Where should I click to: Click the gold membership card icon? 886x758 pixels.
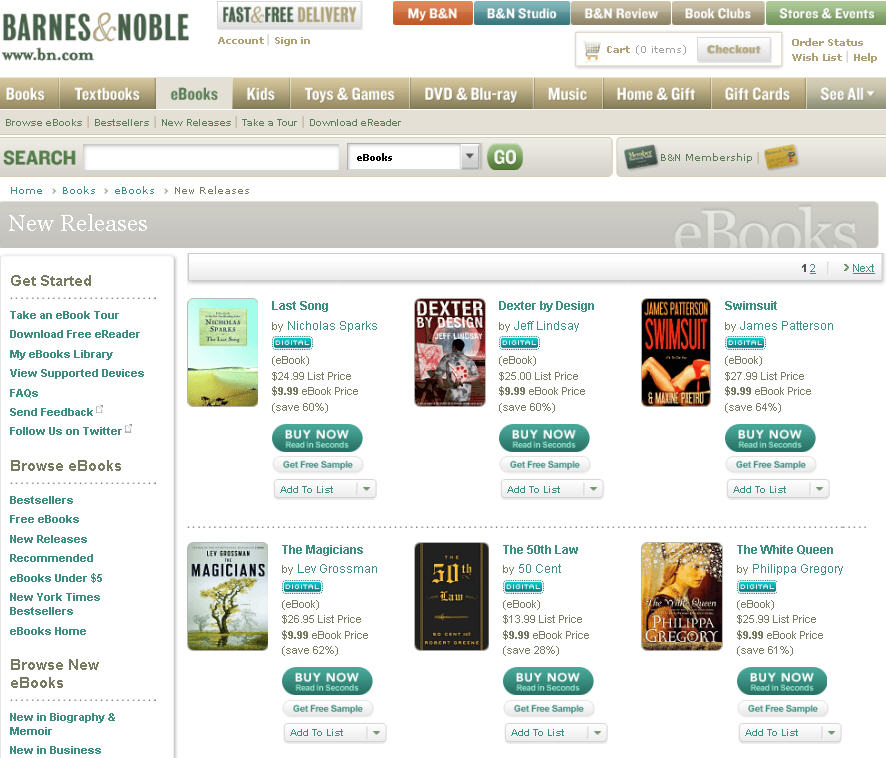click(x=780, y=157)
